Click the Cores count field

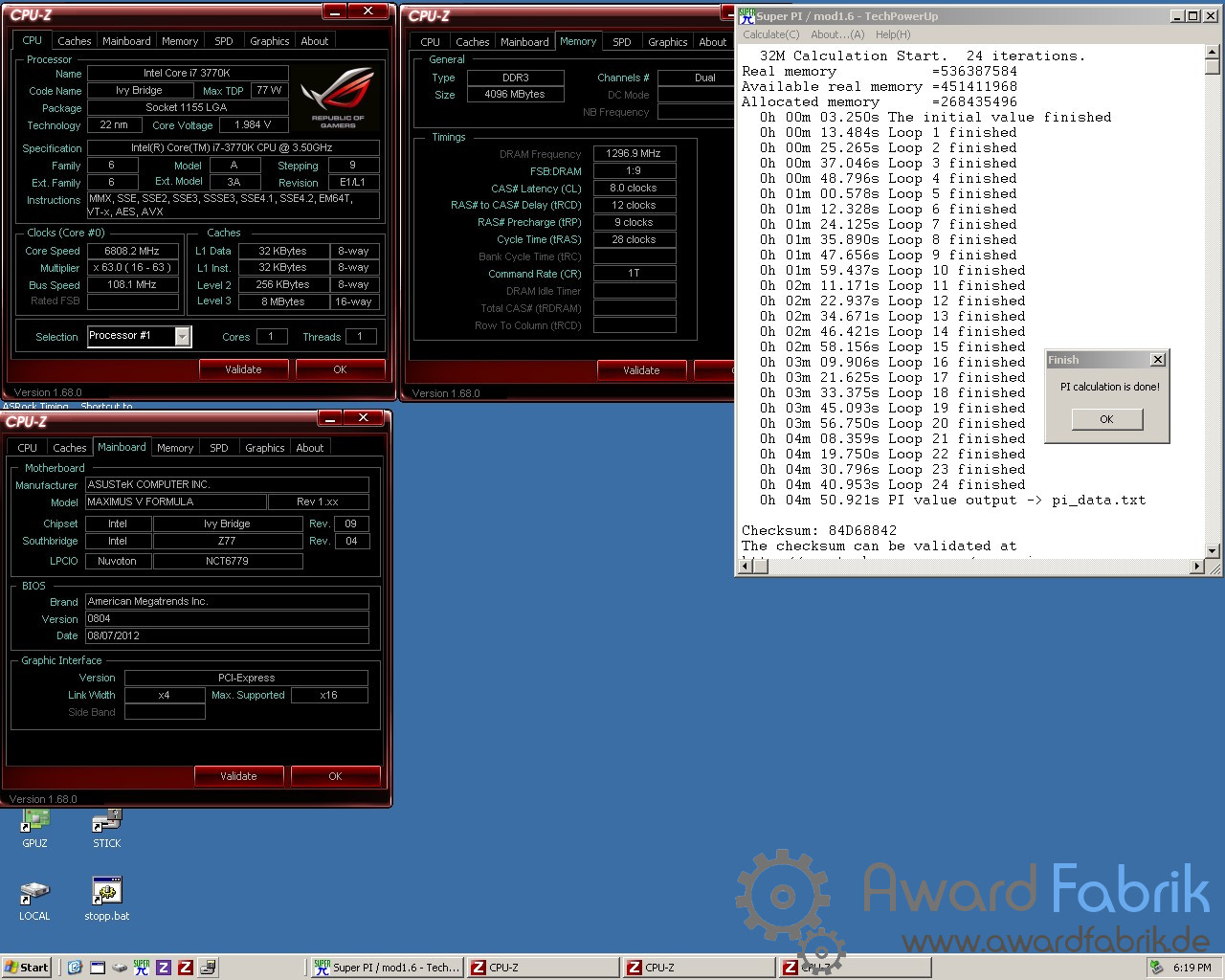271,336
